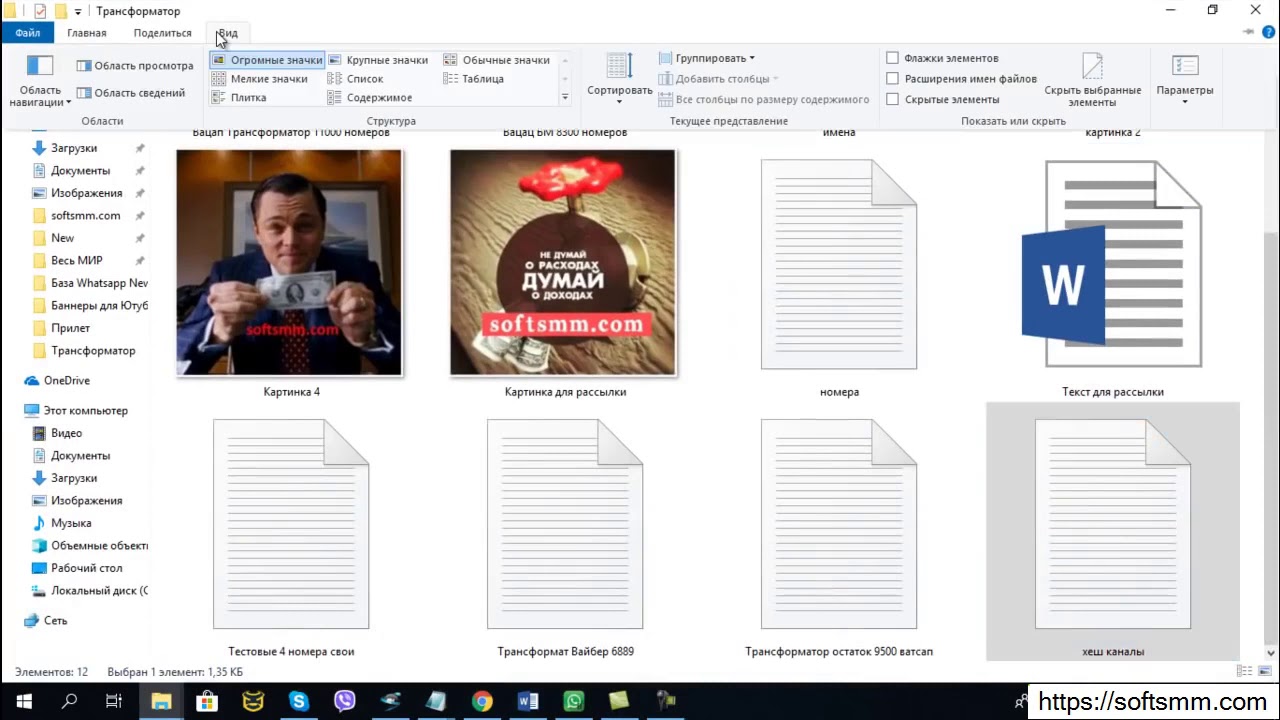Select Трансформат Вайбер 6889 file
This screenshot has height=720, width=1280.
point(565,524)
